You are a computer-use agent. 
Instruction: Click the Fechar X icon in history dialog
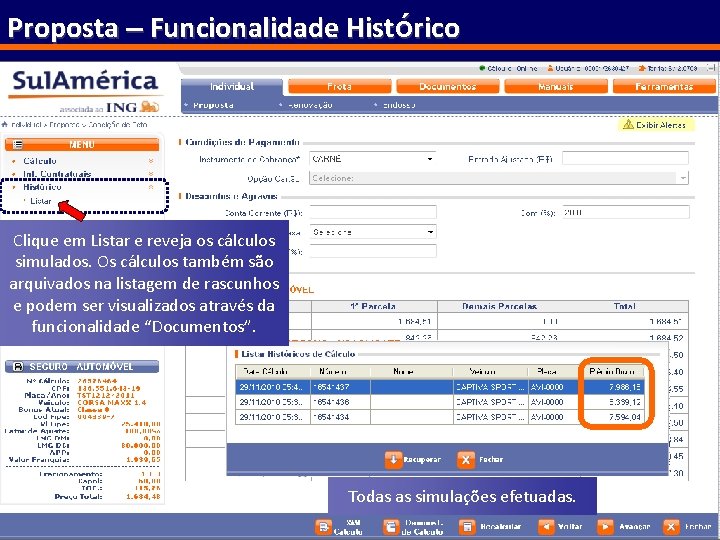(x=466, y=460)
